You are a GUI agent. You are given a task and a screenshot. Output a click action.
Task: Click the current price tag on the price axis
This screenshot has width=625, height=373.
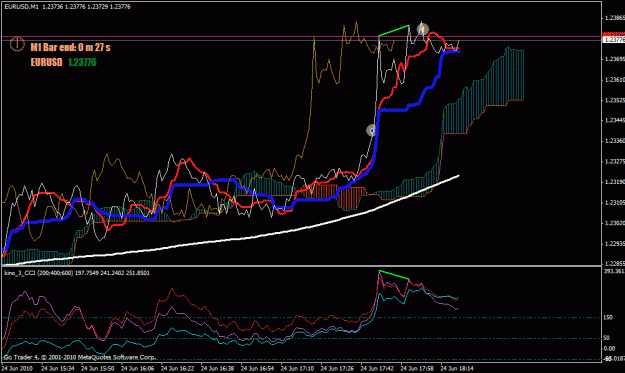(614, 39)
